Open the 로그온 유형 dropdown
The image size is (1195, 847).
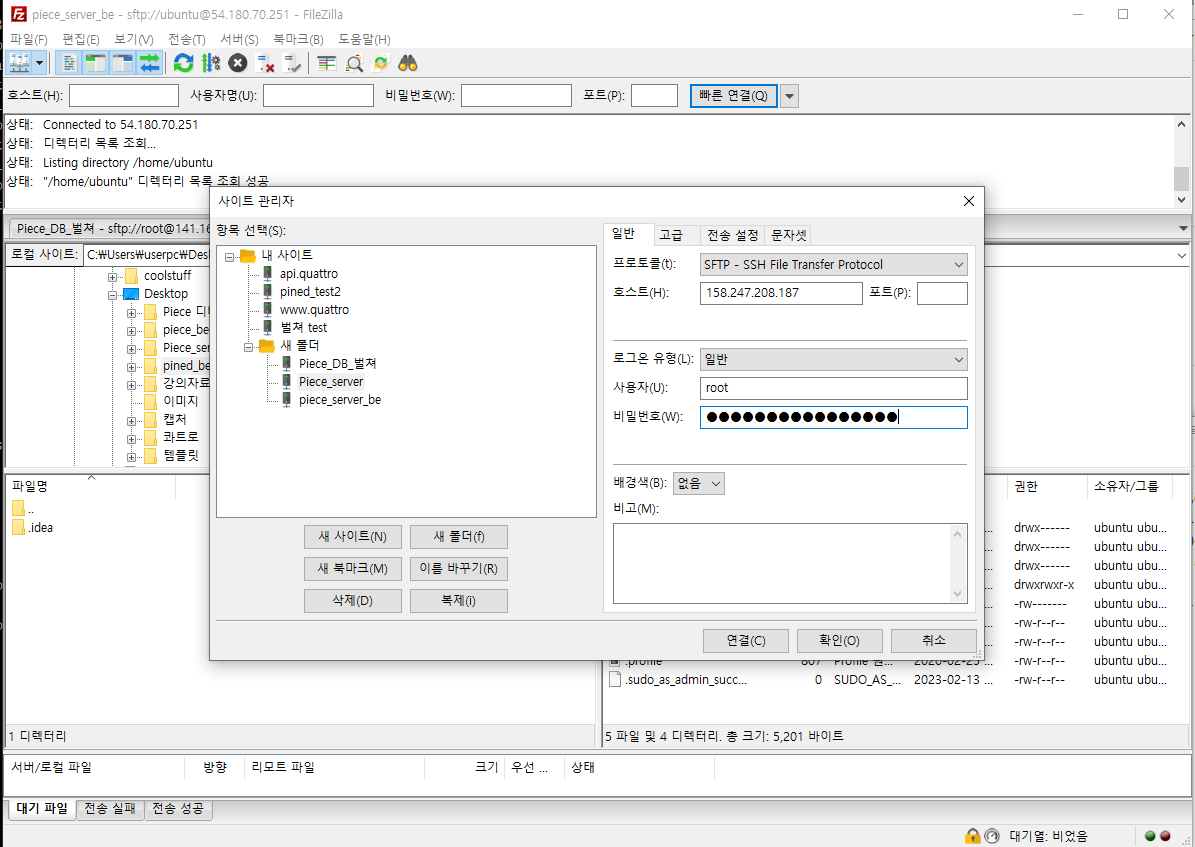833,359
